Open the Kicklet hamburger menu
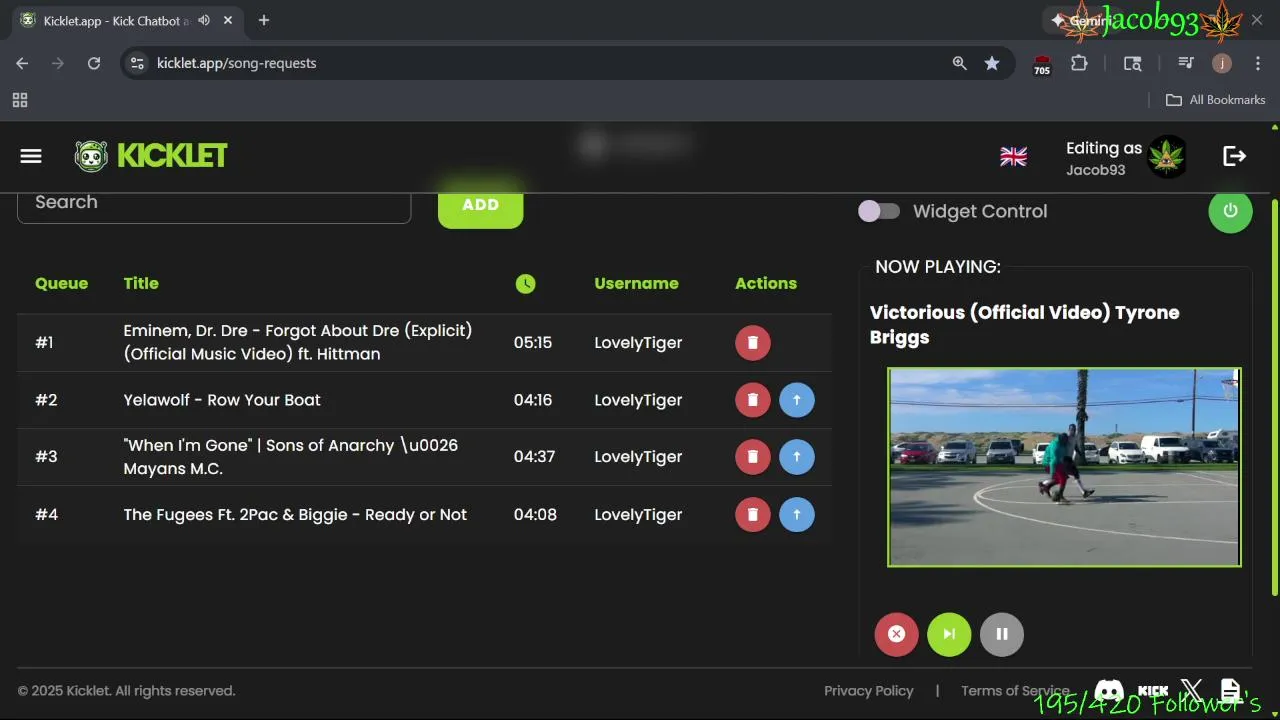 31,156
